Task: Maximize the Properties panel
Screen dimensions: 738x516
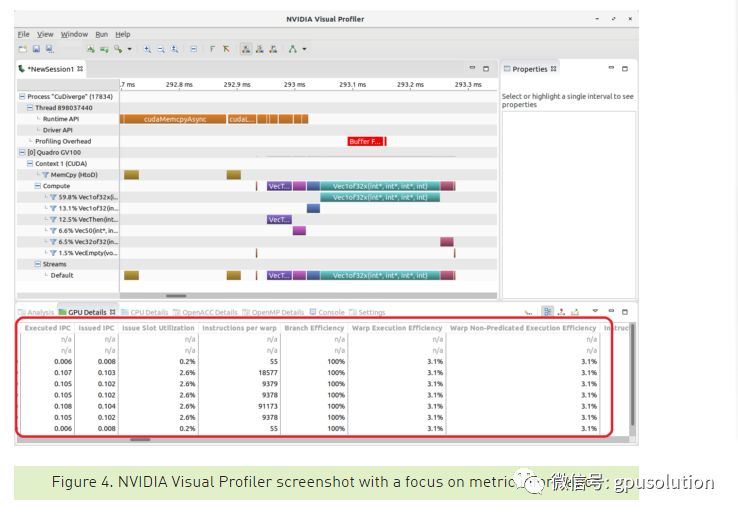Action: pos(625,69)
